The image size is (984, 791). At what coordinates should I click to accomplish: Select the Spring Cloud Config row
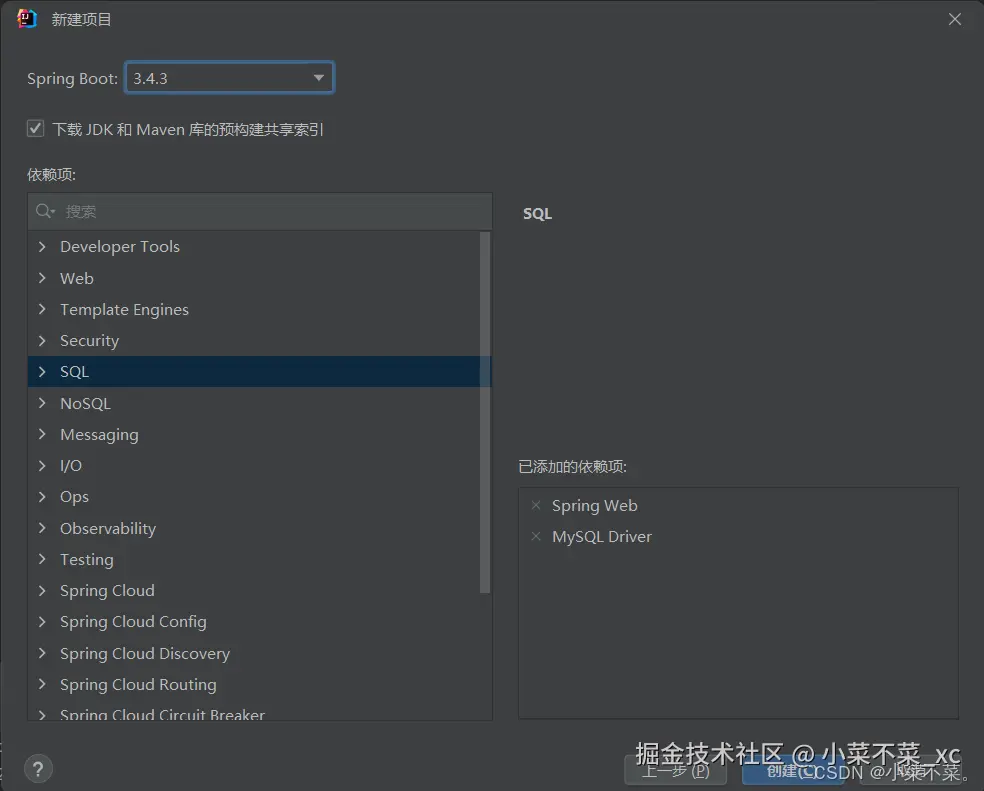(254, 622)
